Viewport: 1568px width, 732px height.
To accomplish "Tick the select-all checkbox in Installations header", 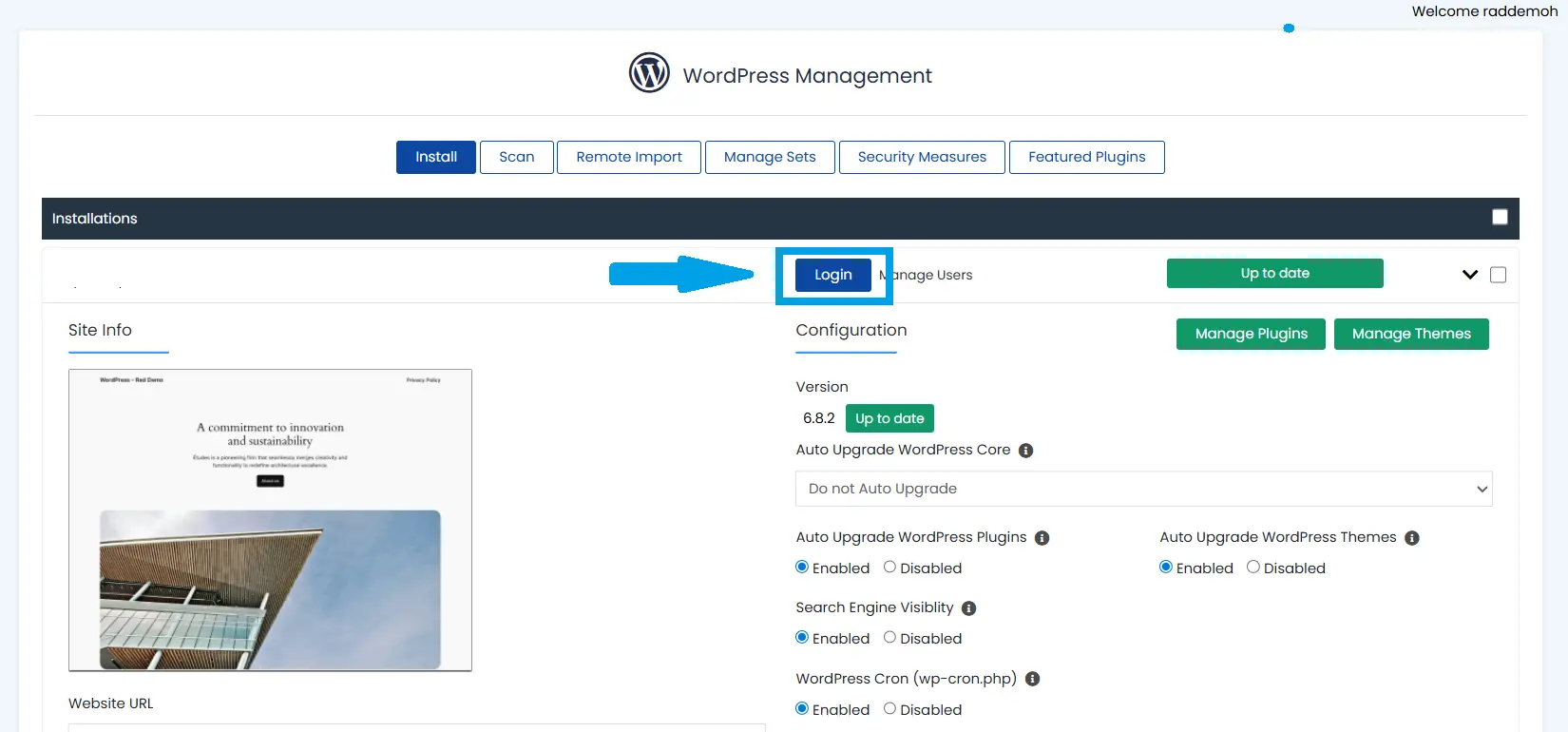I will (x=1500, y=217).
